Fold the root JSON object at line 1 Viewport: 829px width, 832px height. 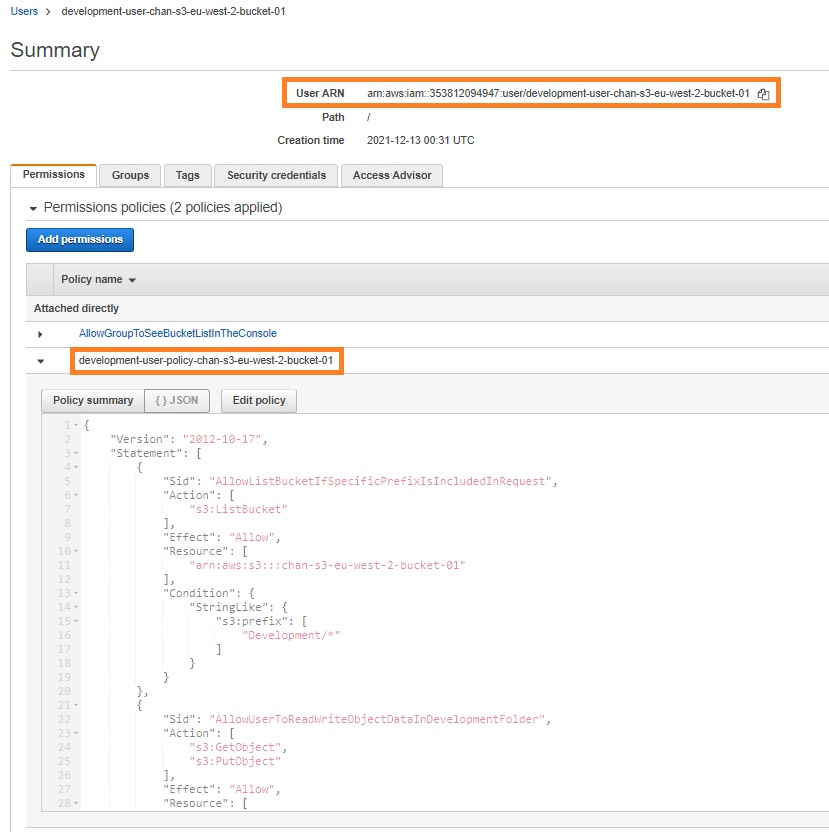(x=75, y=426)
